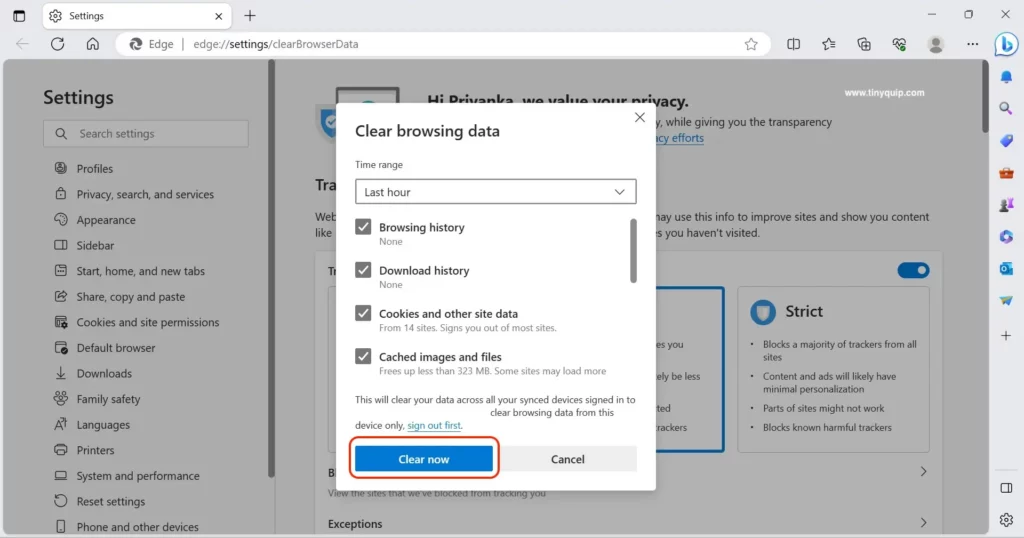
Task: Go to the Home page icon
Action: 93,44
